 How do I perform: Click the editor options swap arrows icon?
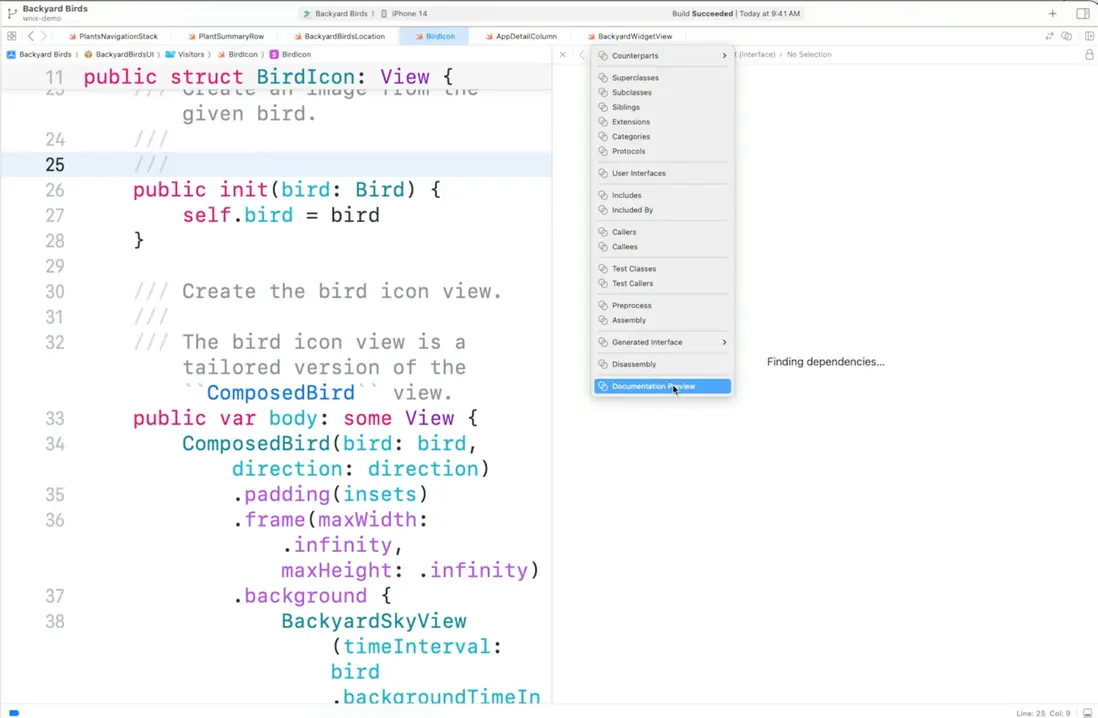(x=1049, y=36)
